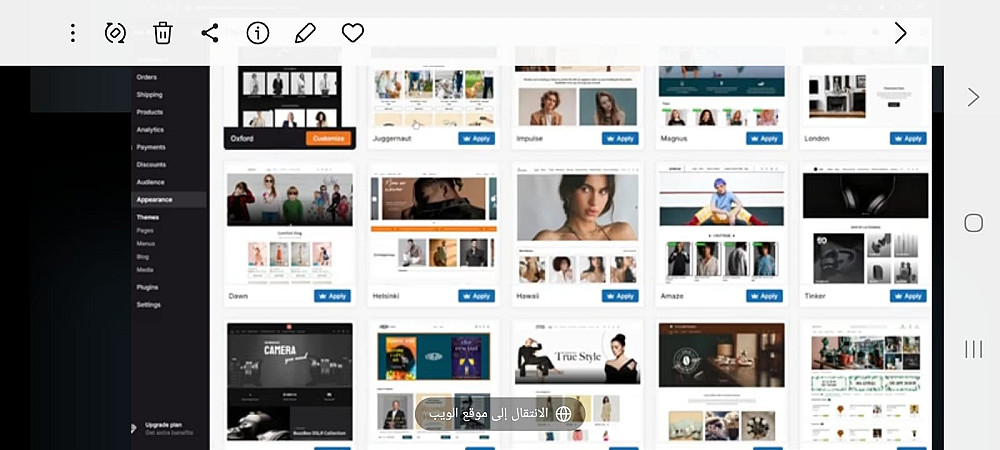Viewport: 1000px width, 450px height.
Task: Select Pages under Appearance
Action: 145,231
